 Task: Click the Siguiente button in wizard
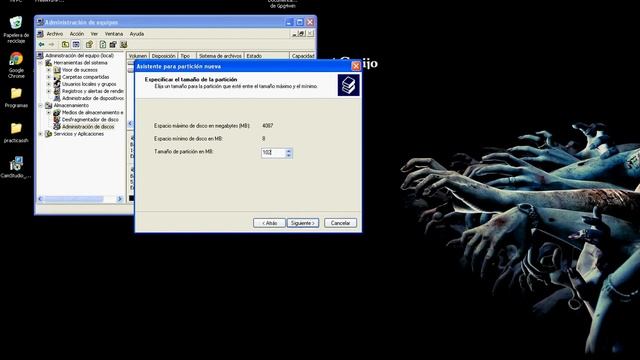tap(303, 223)
